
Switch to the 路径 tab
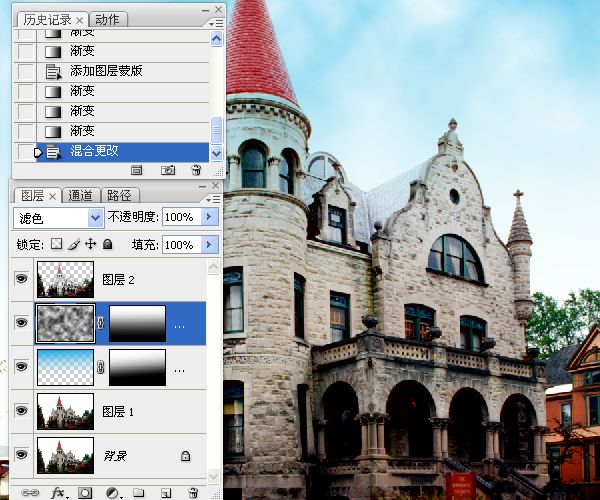pos(119,196)
